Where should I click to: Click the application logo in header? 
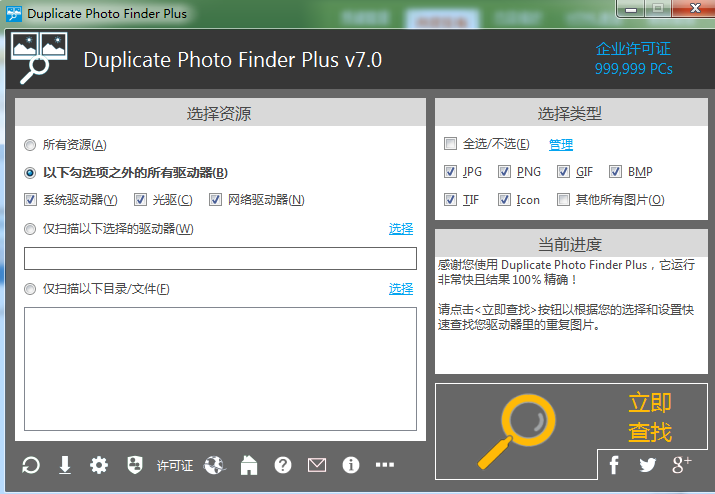39,57
